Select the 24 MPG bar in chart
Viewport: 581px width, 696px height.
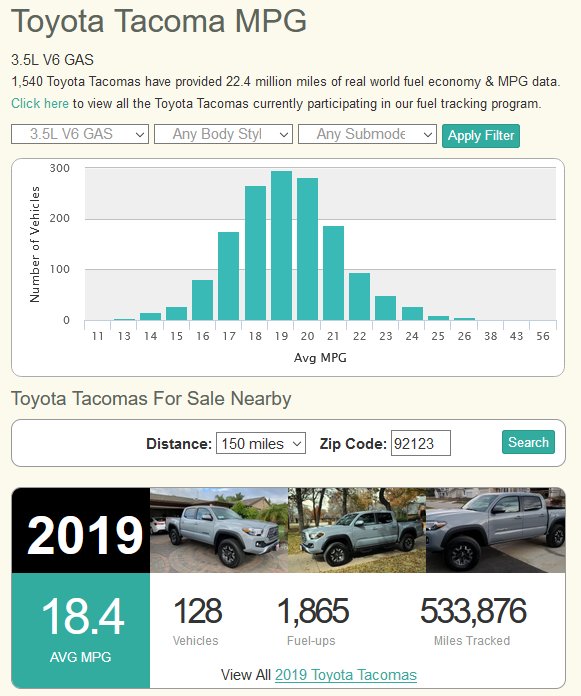tap(412, 313)
